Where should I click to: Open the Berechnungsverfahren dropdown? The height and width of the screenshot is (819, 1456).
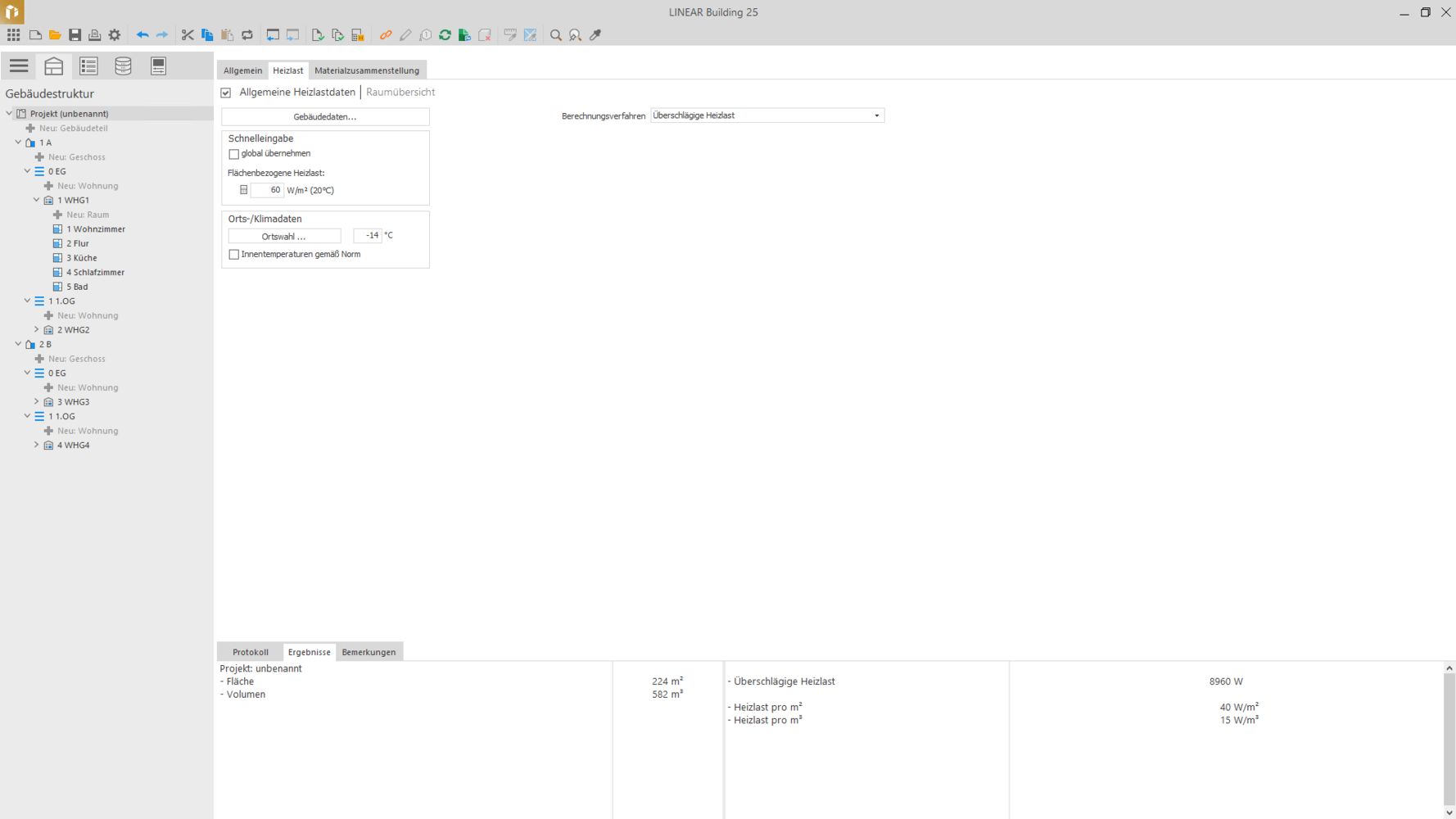876,115
